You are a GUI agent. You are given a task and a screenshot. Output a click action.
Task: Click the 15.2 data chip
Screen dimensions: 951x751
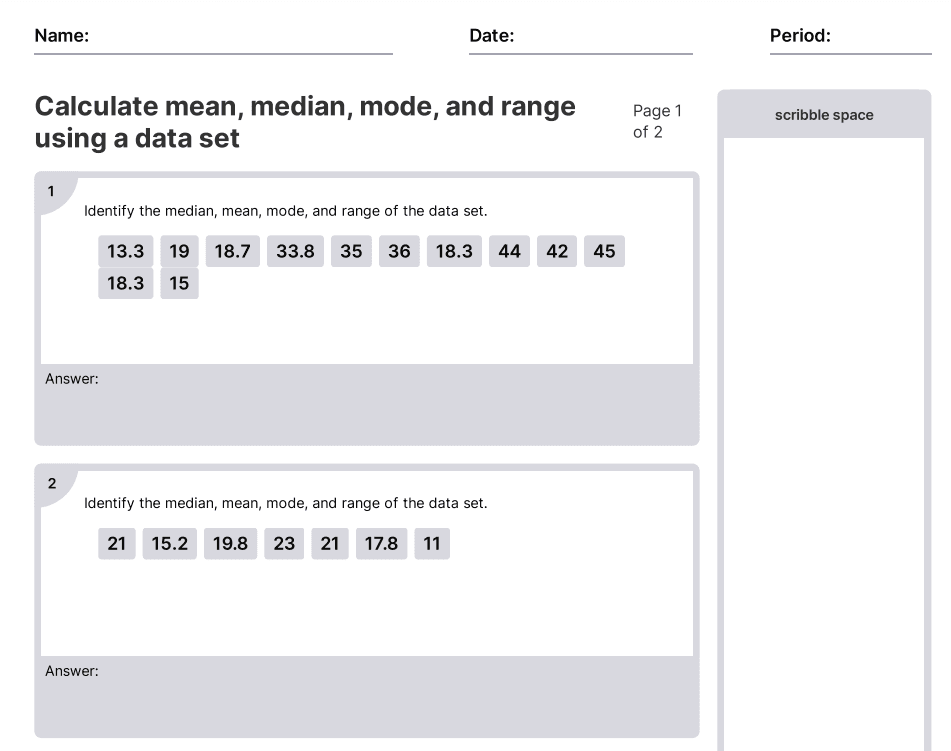(x=170, y=545)
